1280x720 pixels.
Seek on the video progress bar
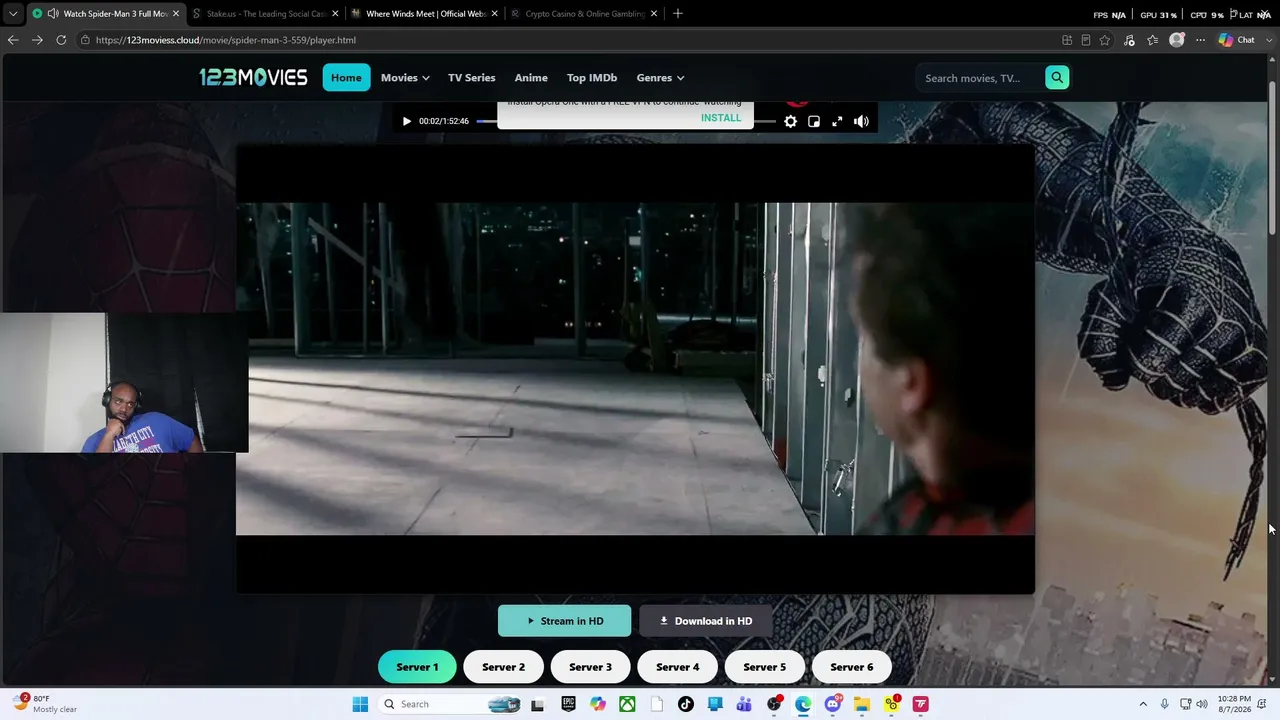pos(626,122)
